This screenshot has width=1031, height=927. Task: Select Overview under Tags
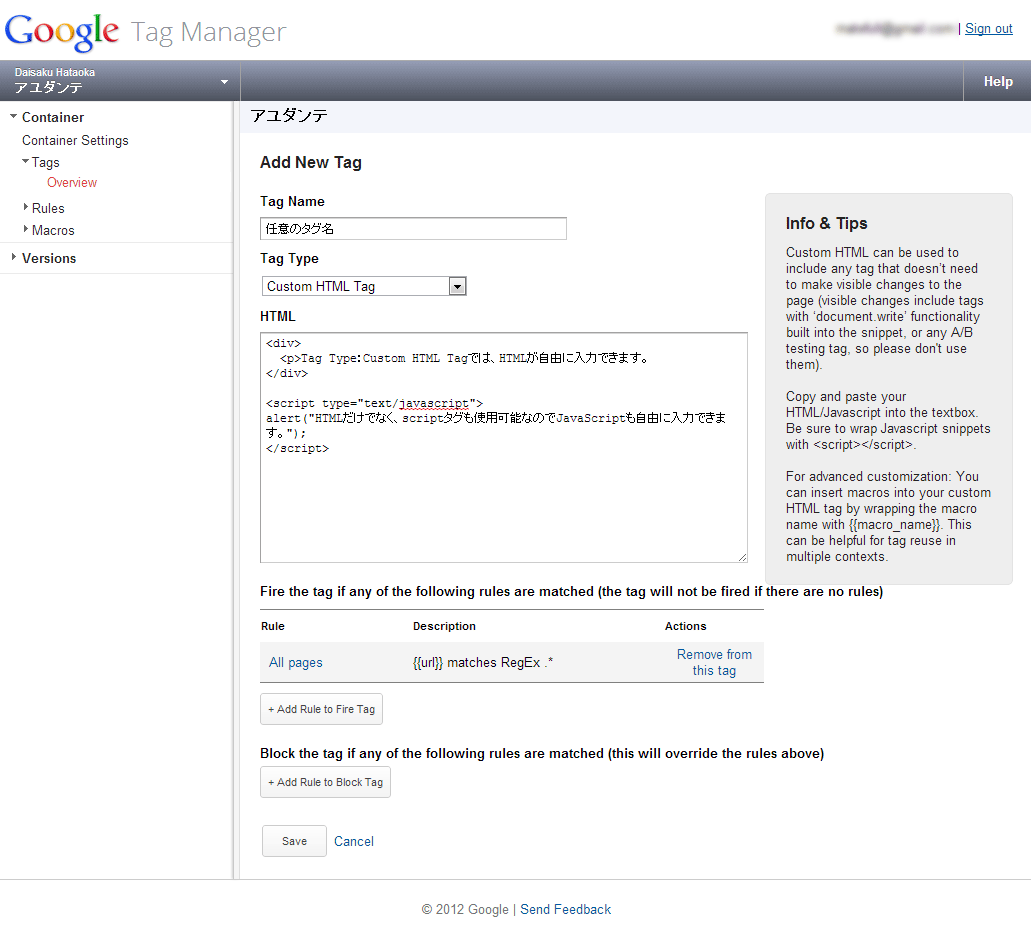tap(72, 183)
